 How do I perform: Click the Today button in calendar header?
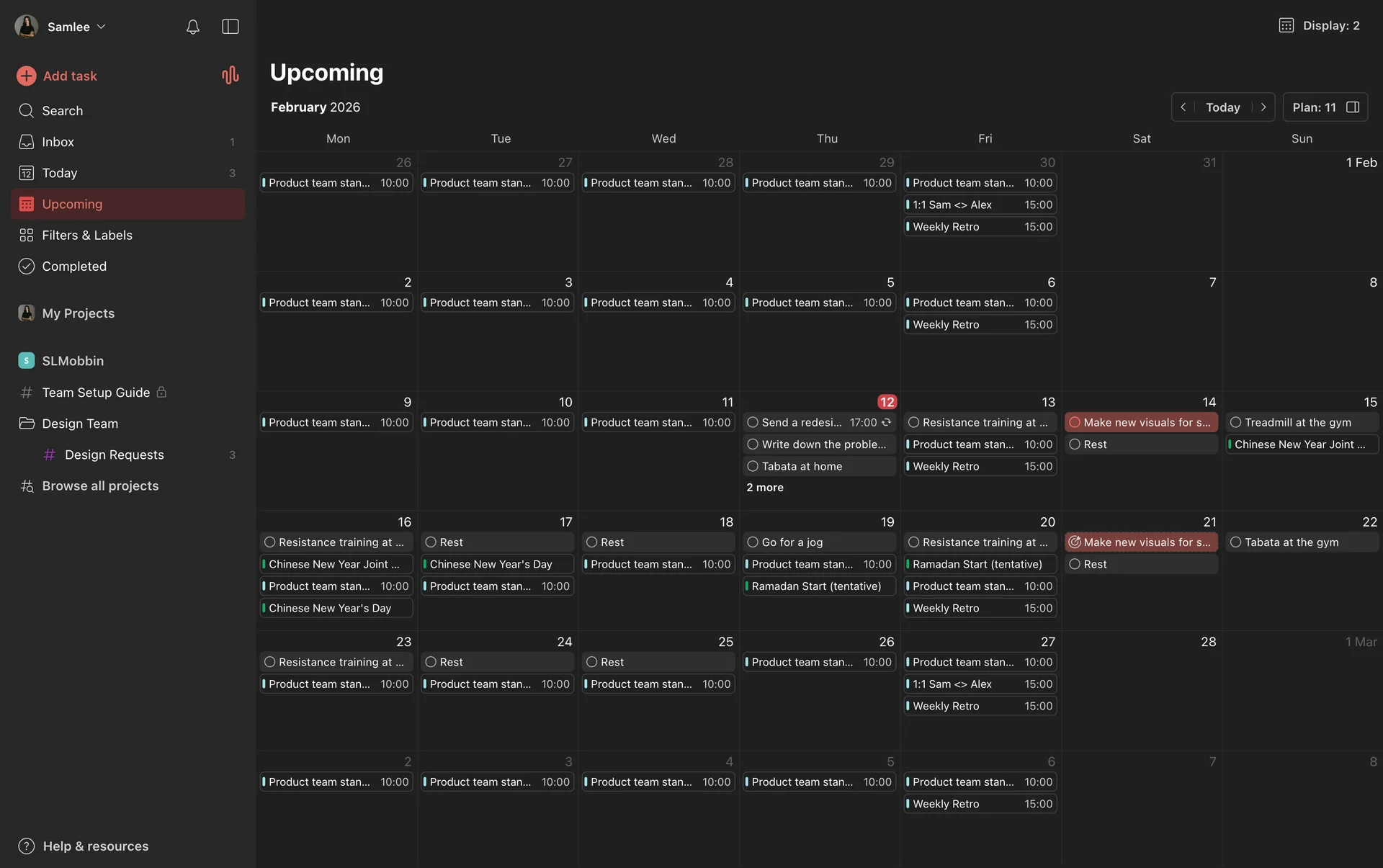point(1222,107)
